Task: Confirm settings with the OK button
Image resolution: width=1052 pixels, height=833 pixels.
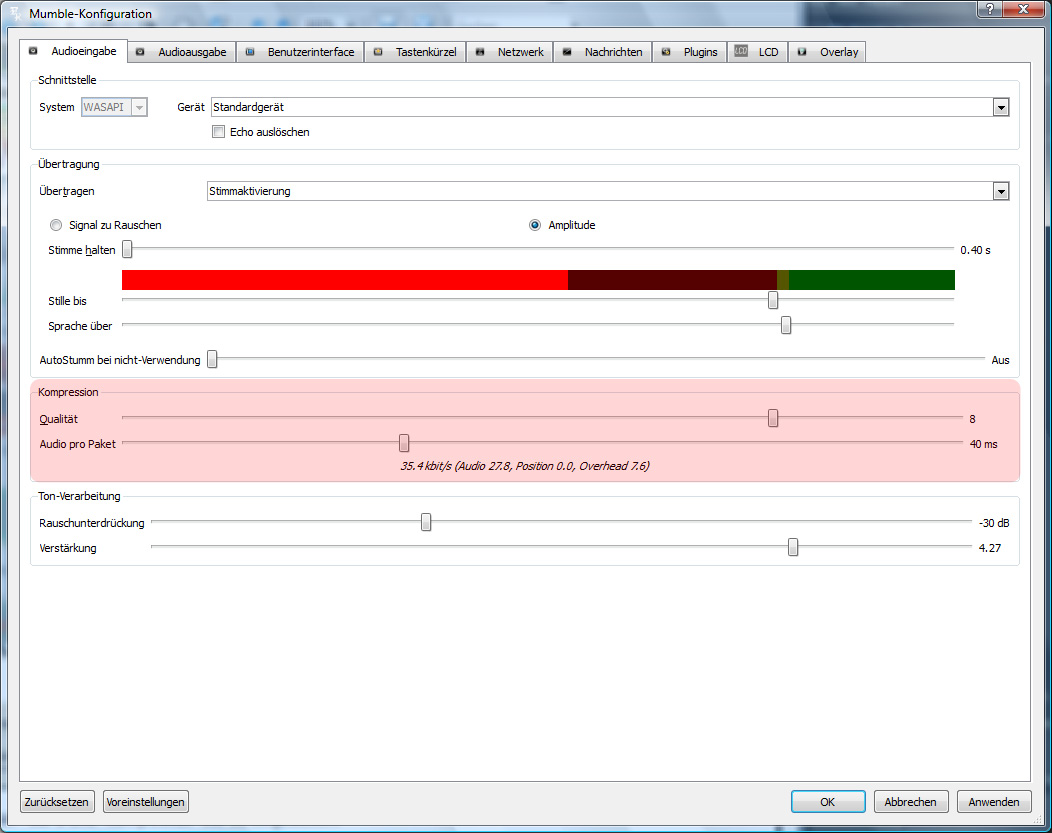Action: coord(828,802)
